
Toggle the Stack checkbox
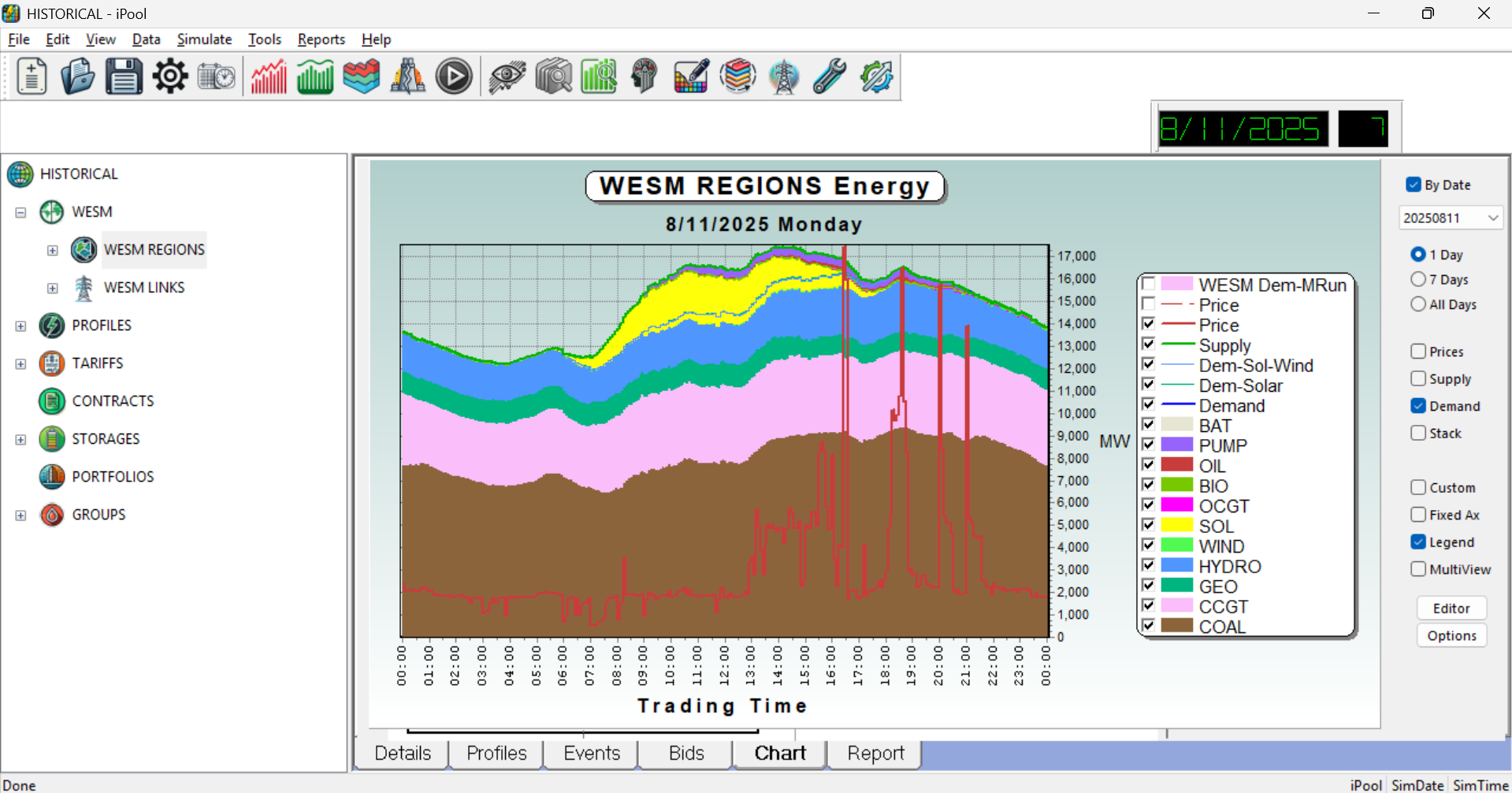point(1418,434)
